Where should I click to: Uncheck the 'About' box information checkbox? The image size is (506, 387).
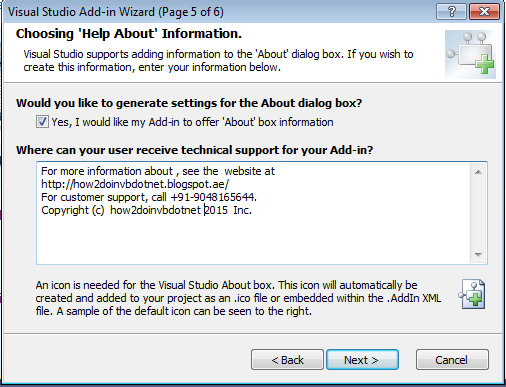click(x=42, y=122)
